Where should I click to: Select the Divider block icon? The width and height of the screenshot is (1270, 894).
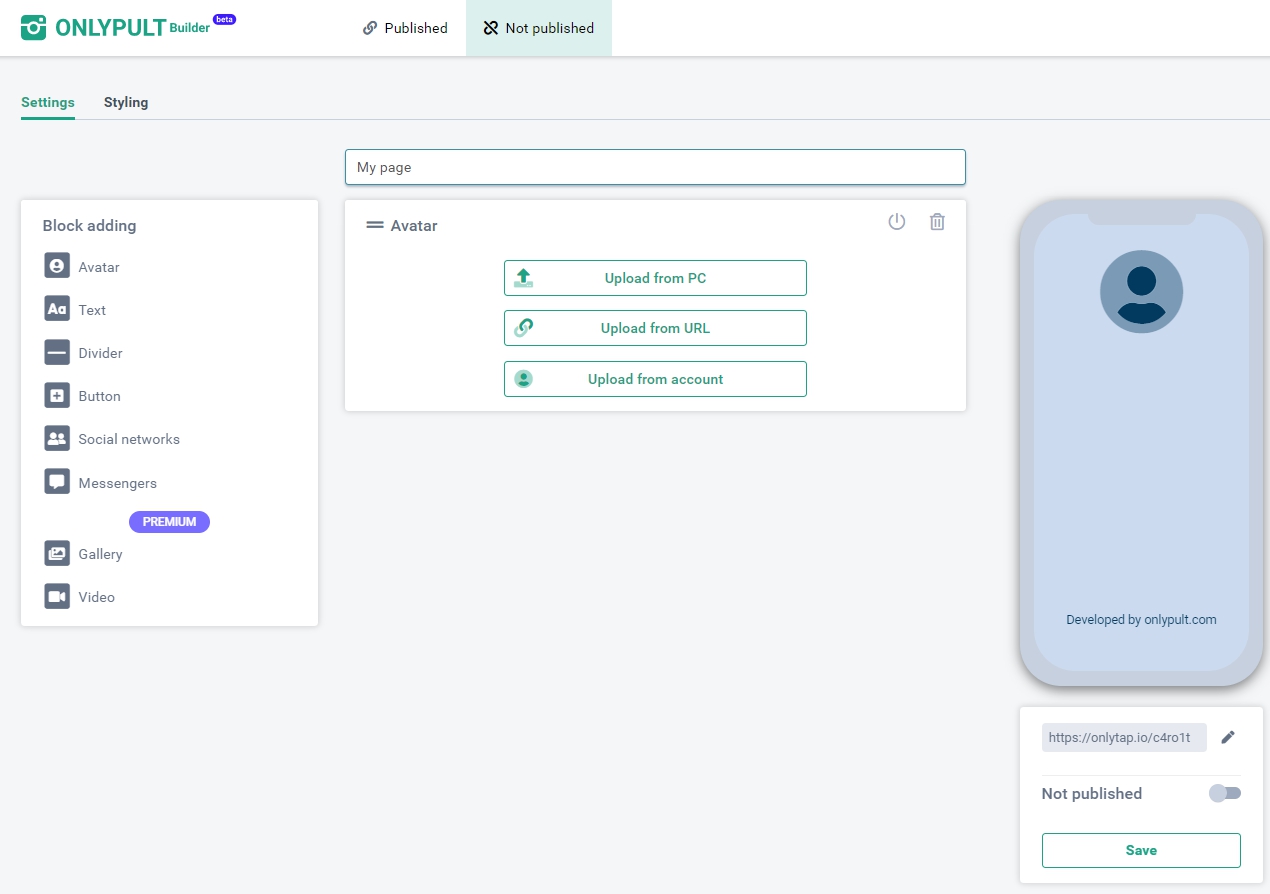[57, 352]
